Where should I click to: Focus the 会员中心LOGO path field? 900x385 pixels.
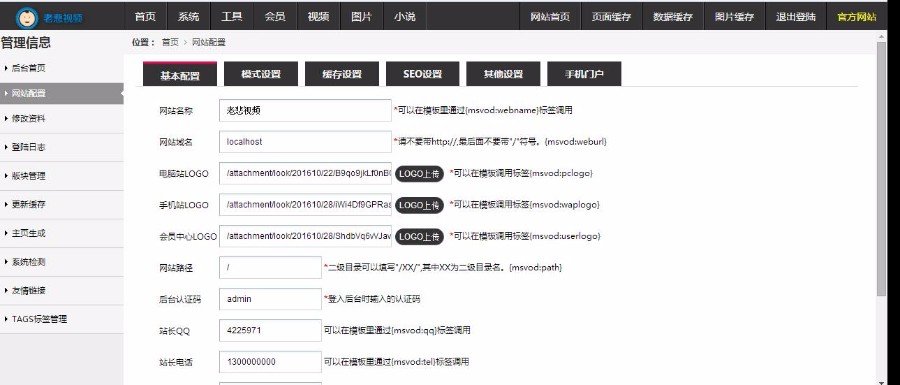tap(305, 236)
